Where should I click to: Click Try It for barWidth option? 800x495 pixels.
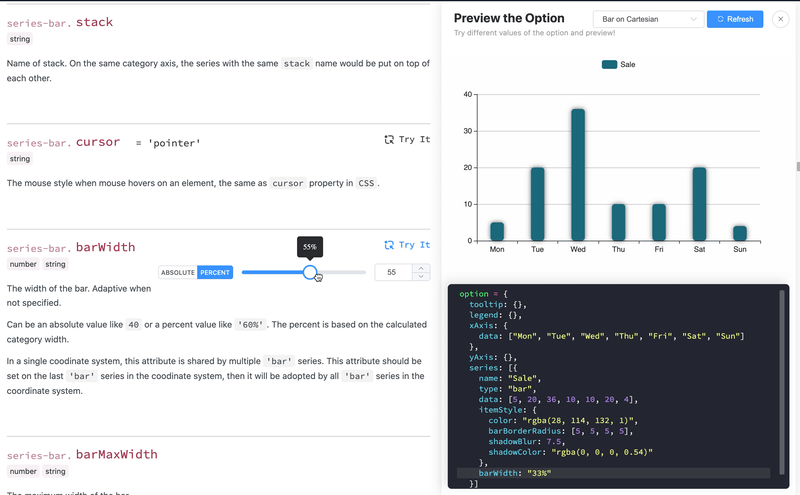coord(407,245)
